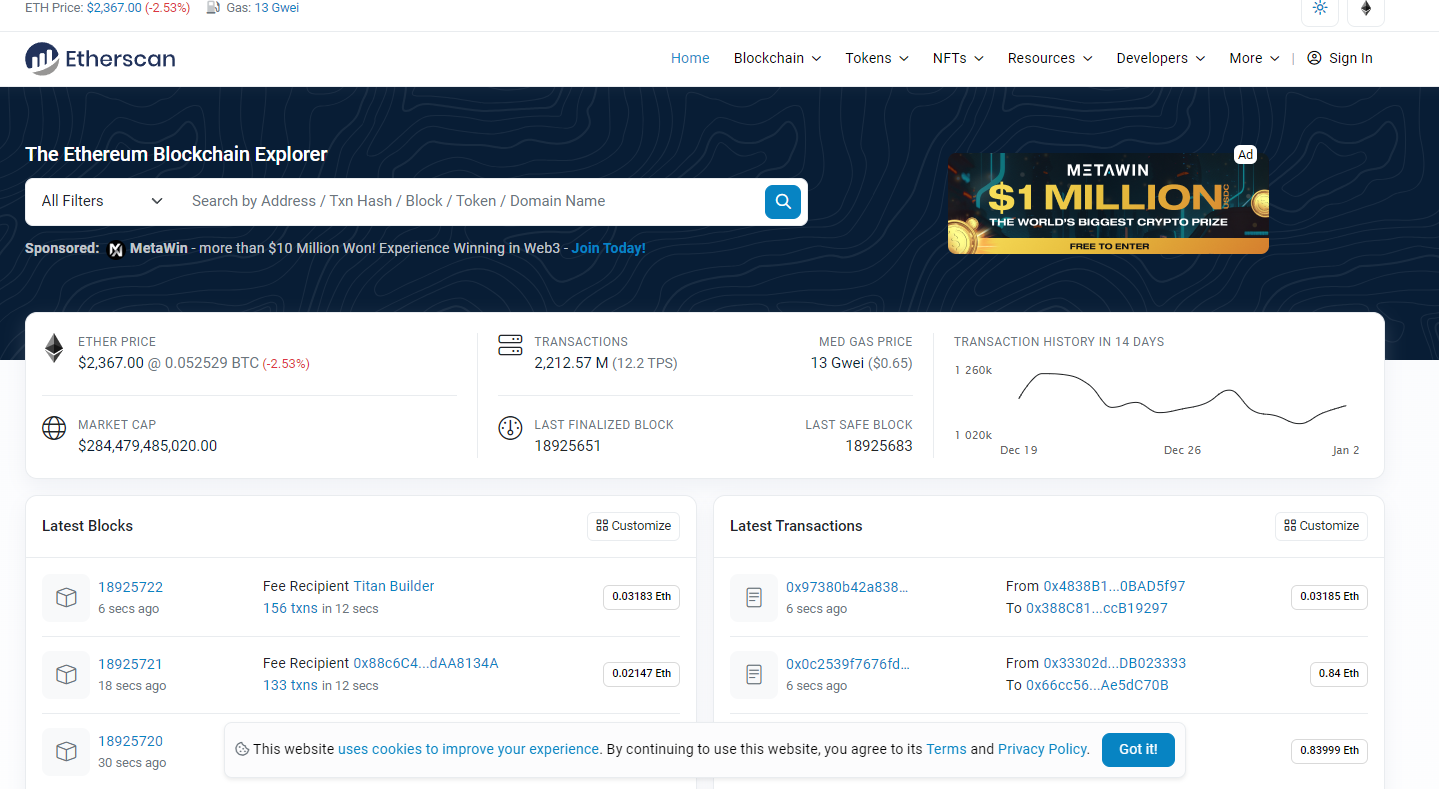Click the MetaWin $1 Million ad banner
Image resolution: width=1439 pixels, height=789 pixels.
[x=1108, y=203]
